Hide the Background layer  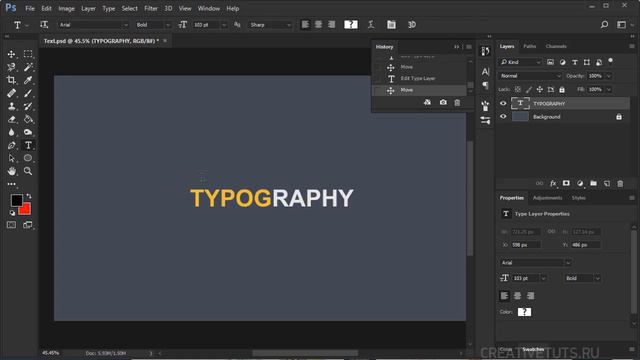503,117
